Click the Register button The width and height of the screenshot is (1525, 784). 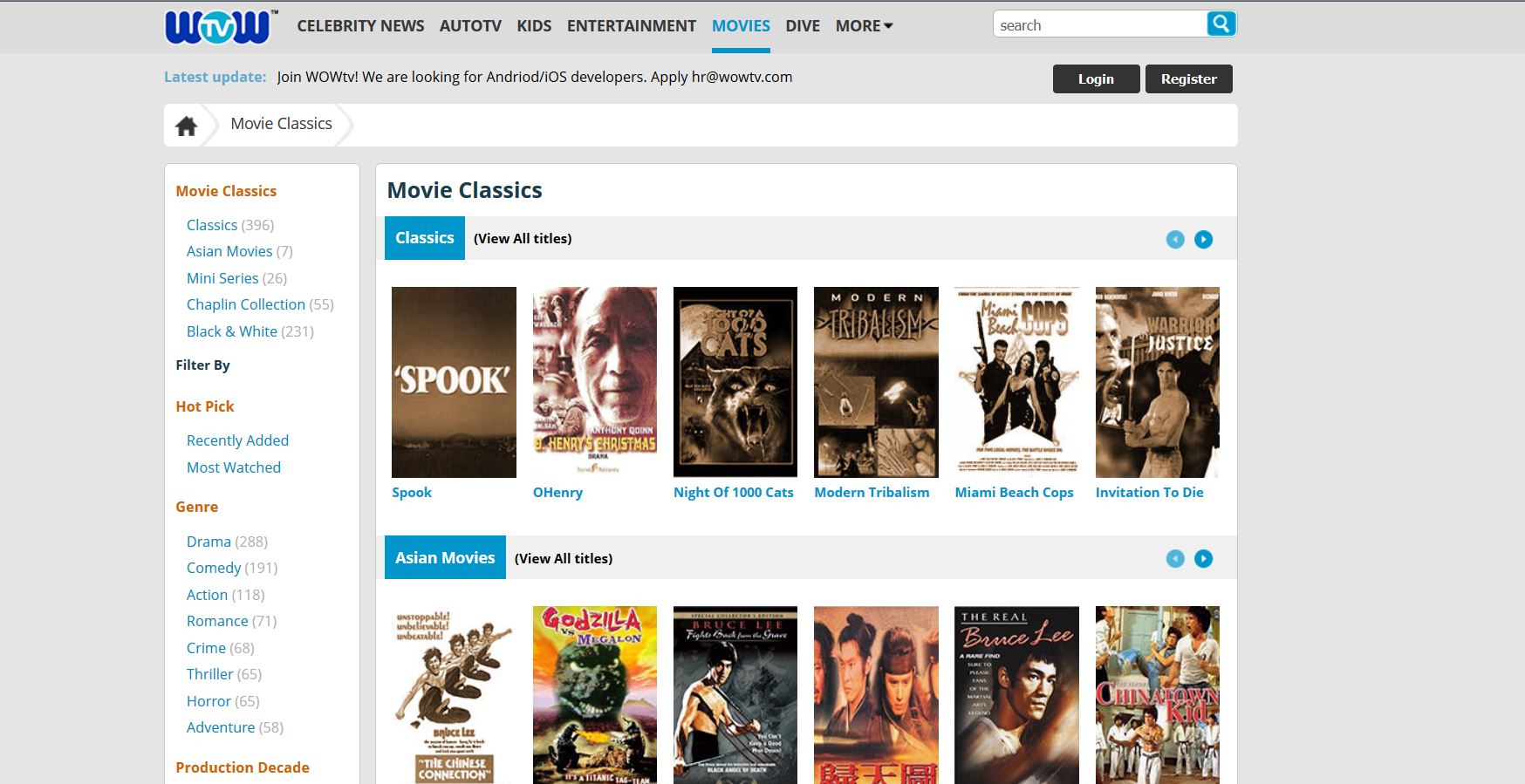1188,78
